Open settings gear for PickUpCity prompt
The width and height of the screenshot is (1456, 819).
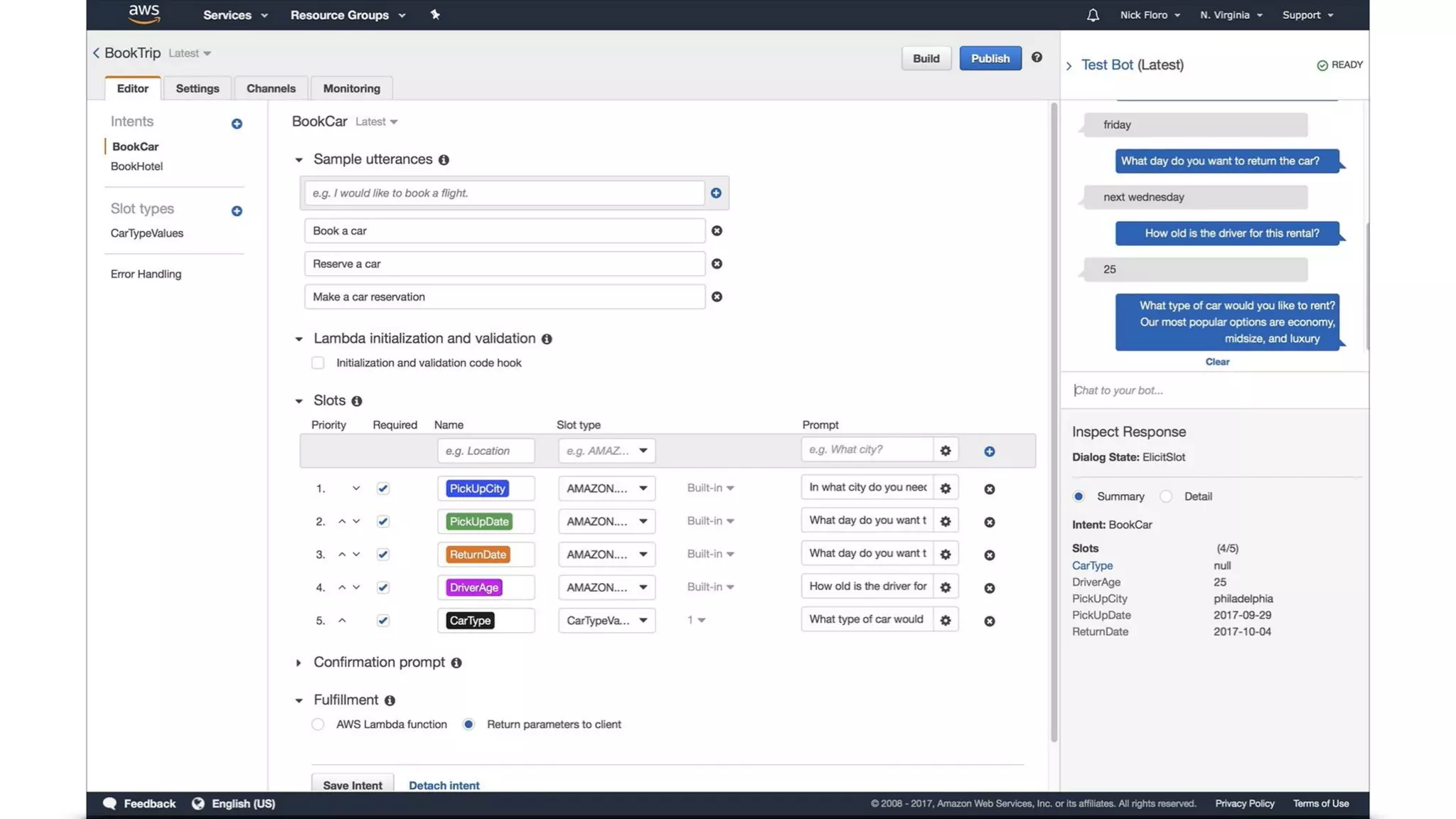click(x=945, y=488)
